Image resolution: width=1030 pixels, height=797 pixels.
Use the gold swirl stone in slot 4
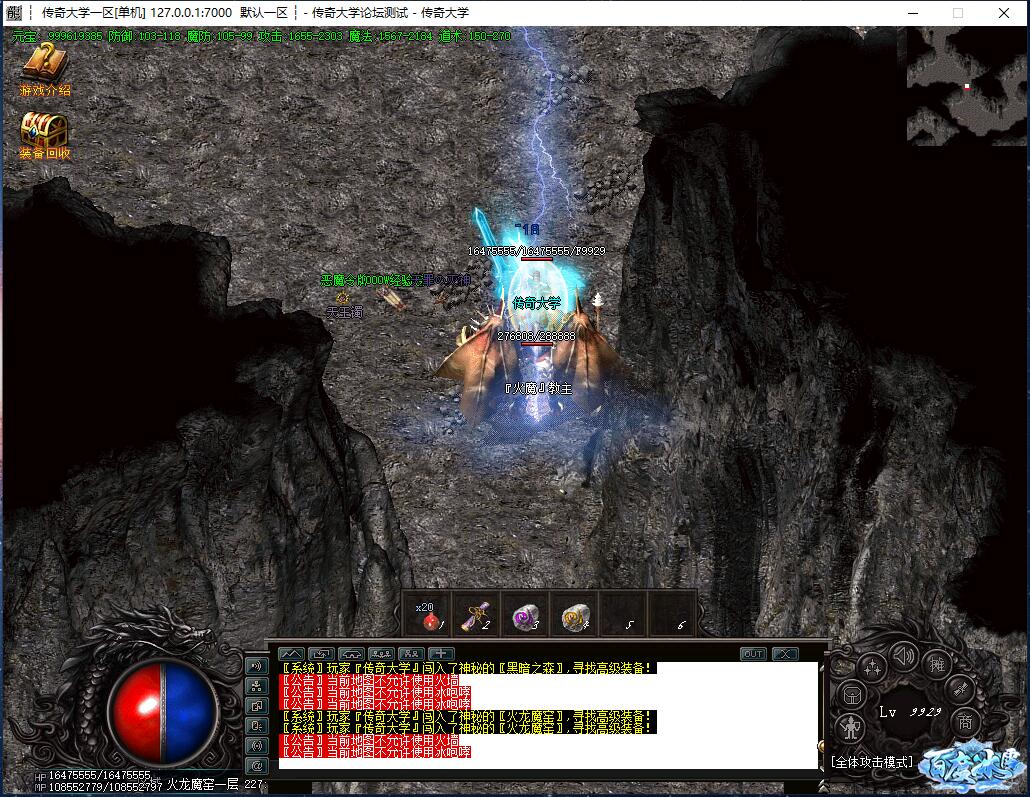[x=574, y=616]
